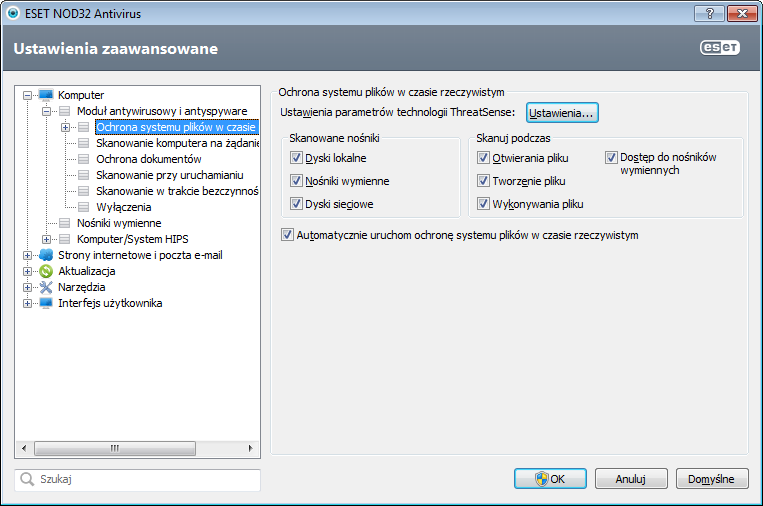The image size is (763, 506).
Task: Collapse Moduł antywirusowy i antyspyware node
Action: [x=46, y=111]
